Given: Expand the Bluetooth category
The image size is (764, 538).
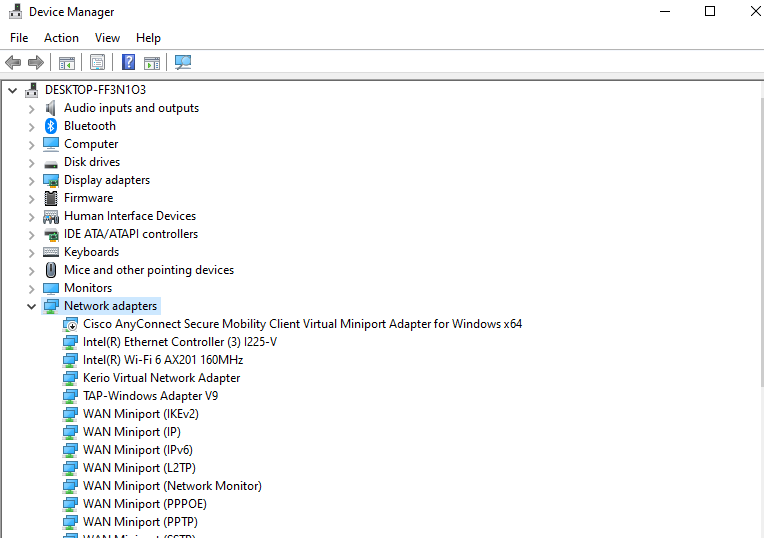Looking at the screenshot, I should click(x=32, y=127).
